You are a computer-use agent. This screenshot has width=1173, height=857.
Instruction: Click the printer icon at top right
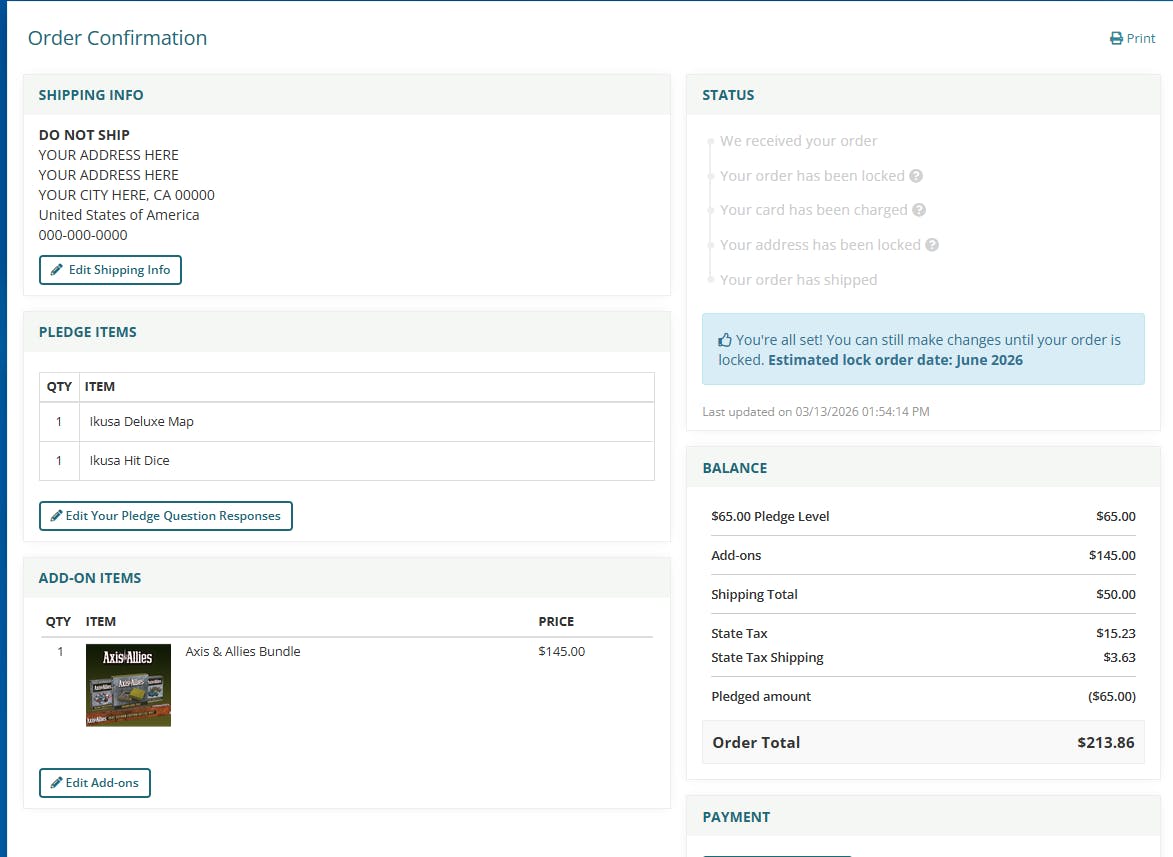point(1116,39)
